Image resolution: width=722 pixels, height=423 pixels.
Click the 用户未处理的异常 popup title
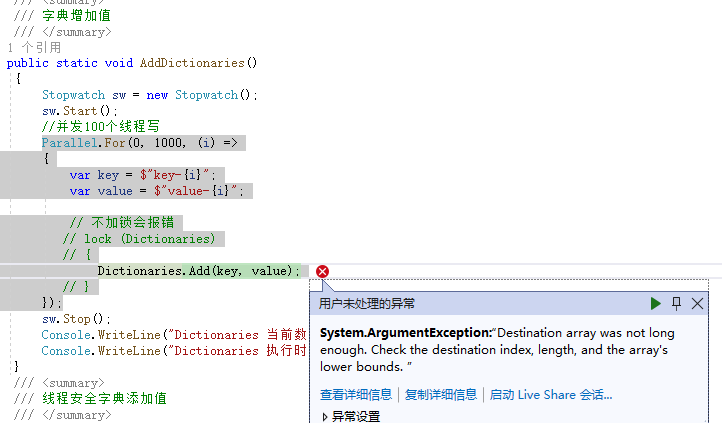tap(367, 303)
